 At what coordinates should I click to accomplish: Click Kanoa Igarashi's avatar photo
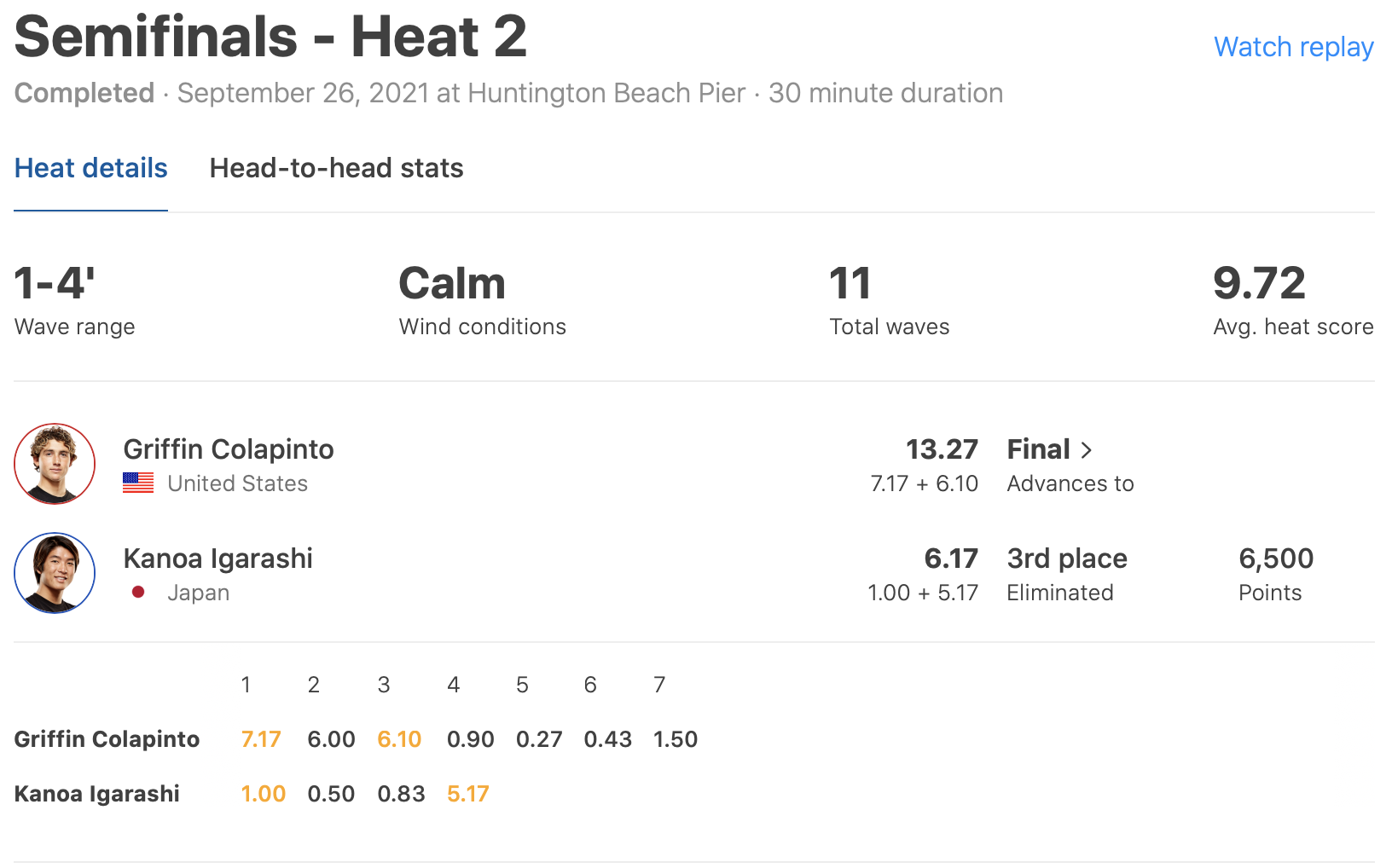pyautogui.click(x=55, y=573)
